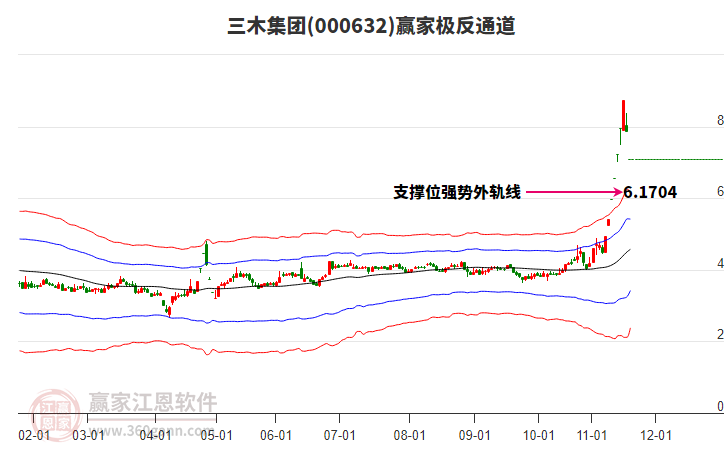Click the 10-01 date label
The height and width of the screenshot is (450, 726).
pyautogui.click(x=538, y=435)
